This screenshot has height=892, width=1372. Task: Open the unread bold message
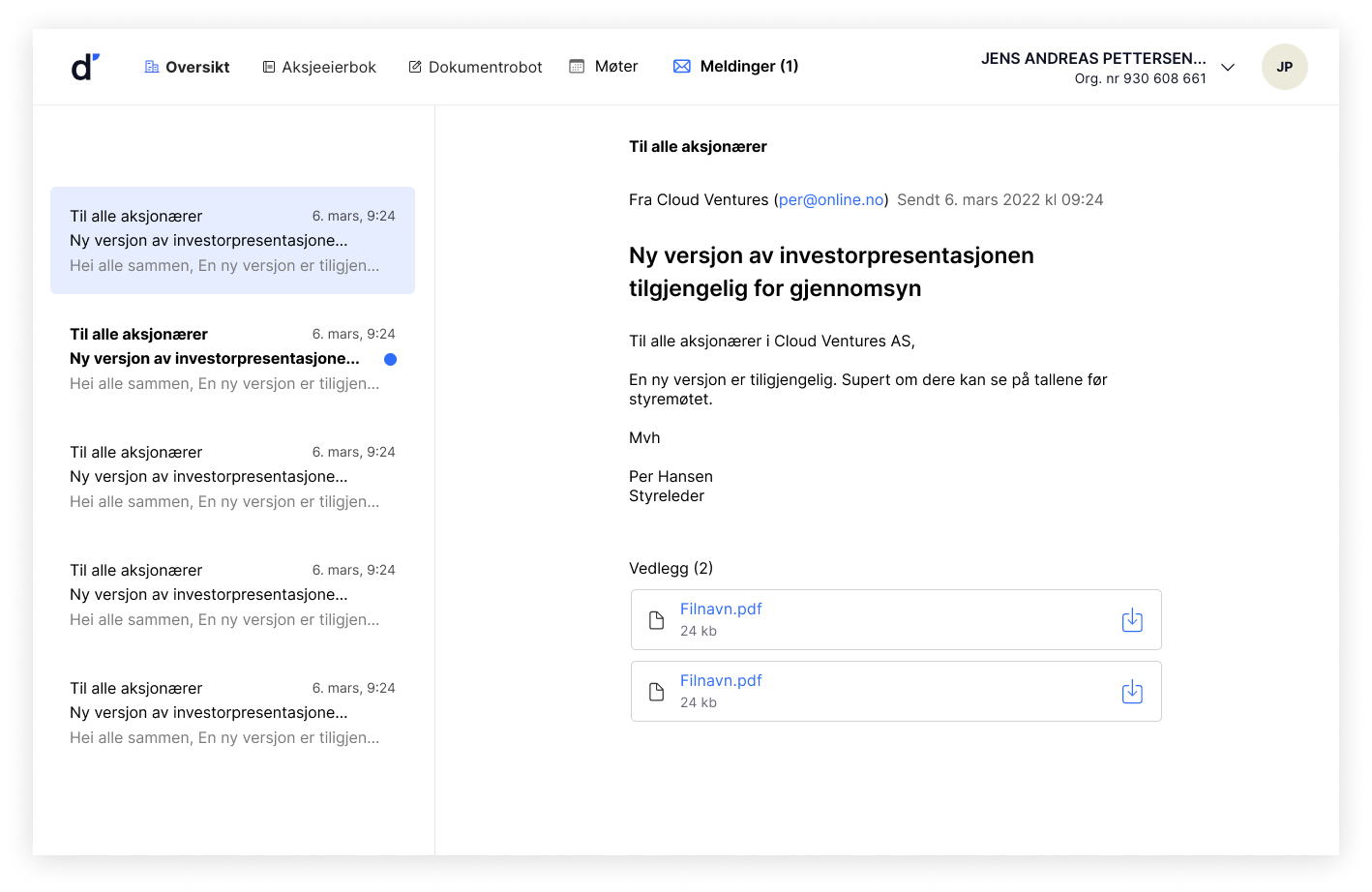tap(232, 358)
